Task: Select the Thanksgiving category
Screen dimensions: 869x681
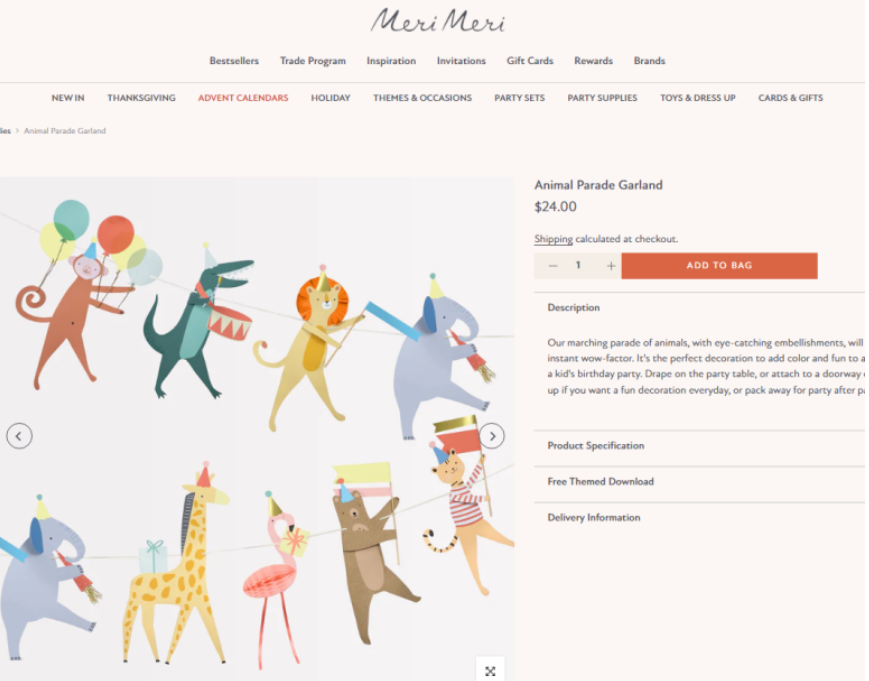Action: click(x=141, y=98)
